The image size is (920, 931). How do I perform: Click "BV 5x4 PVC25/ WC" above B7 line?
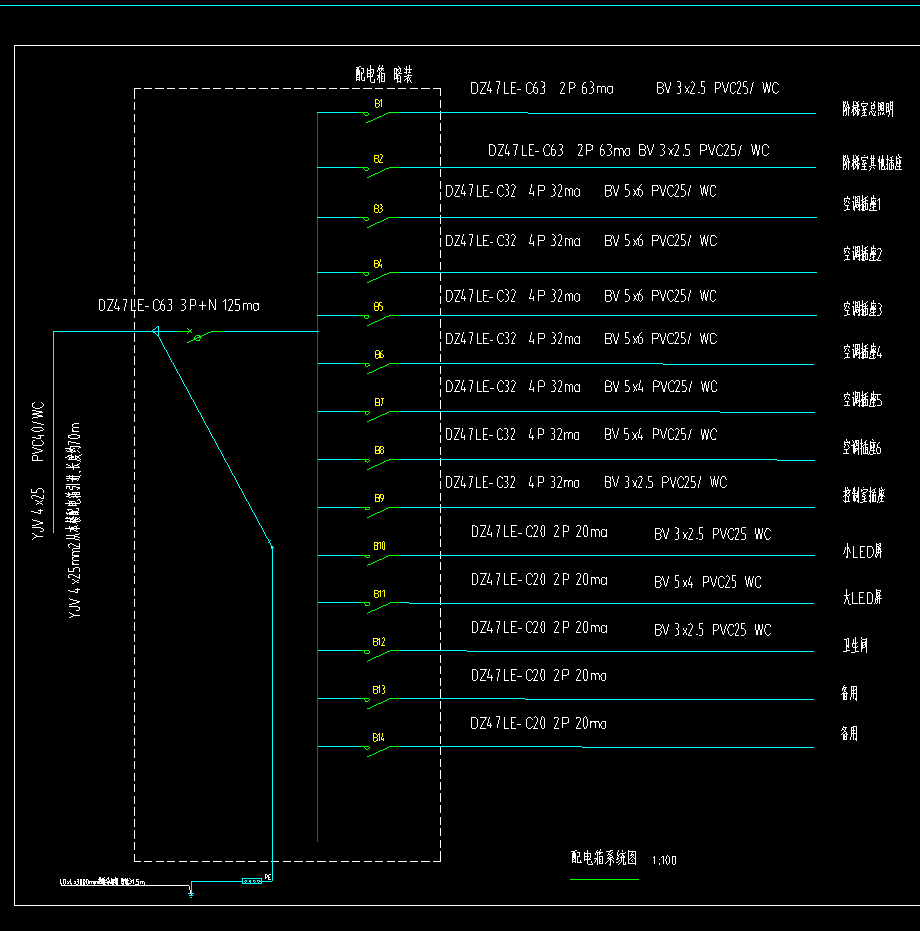click(660, 387)
